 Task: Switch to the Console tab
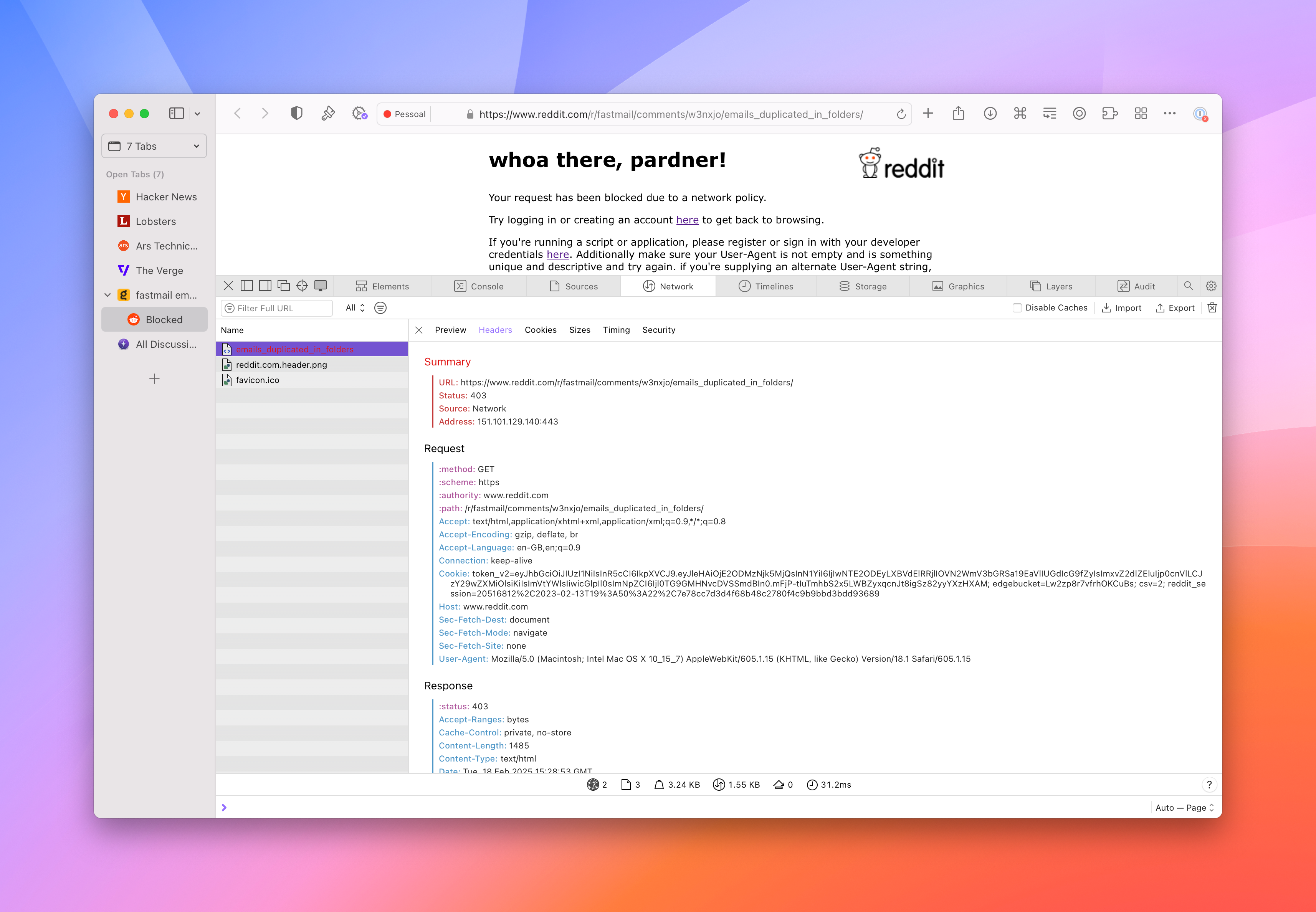[479, 286]
